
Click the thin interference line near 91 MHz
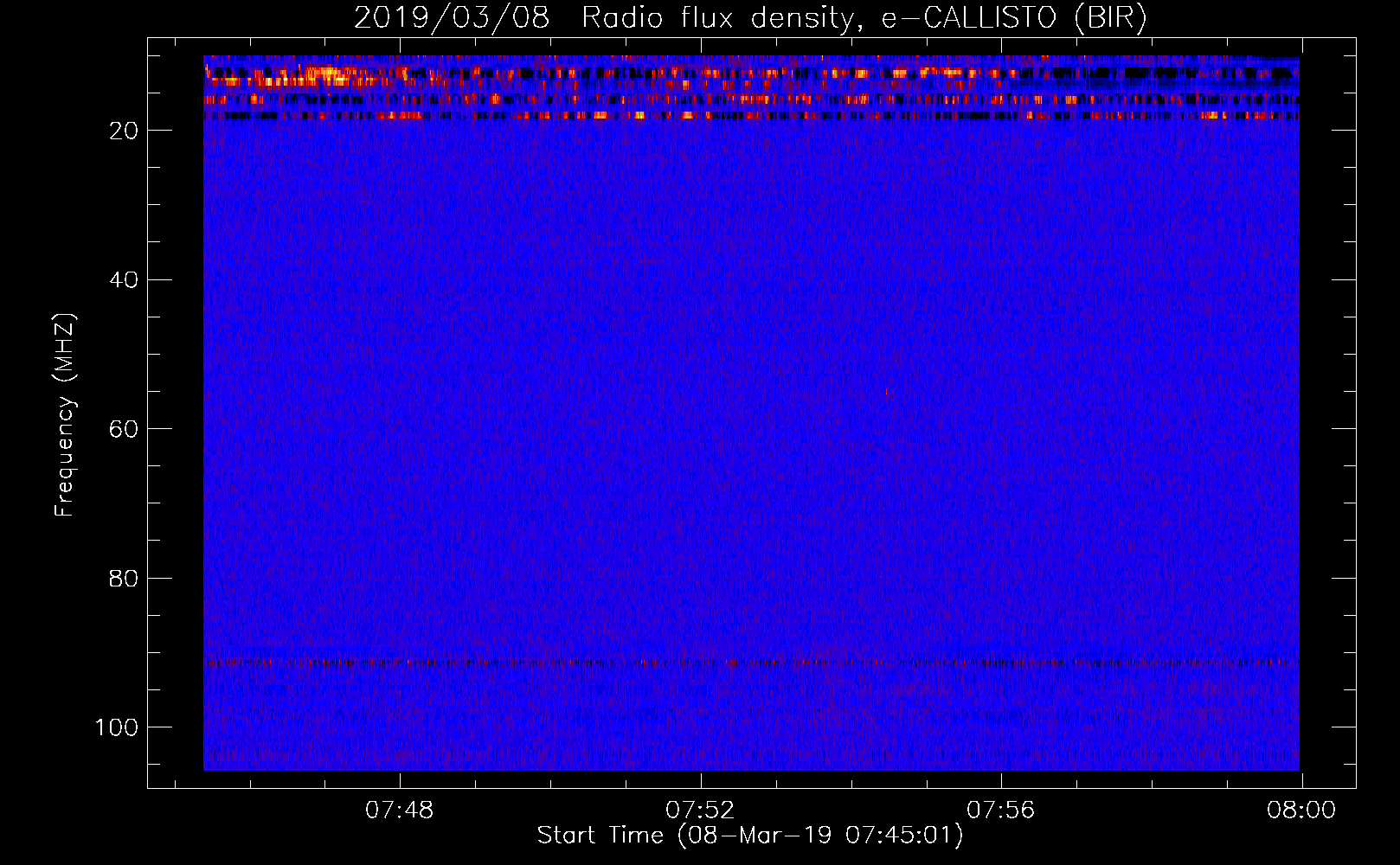point(751,663)
